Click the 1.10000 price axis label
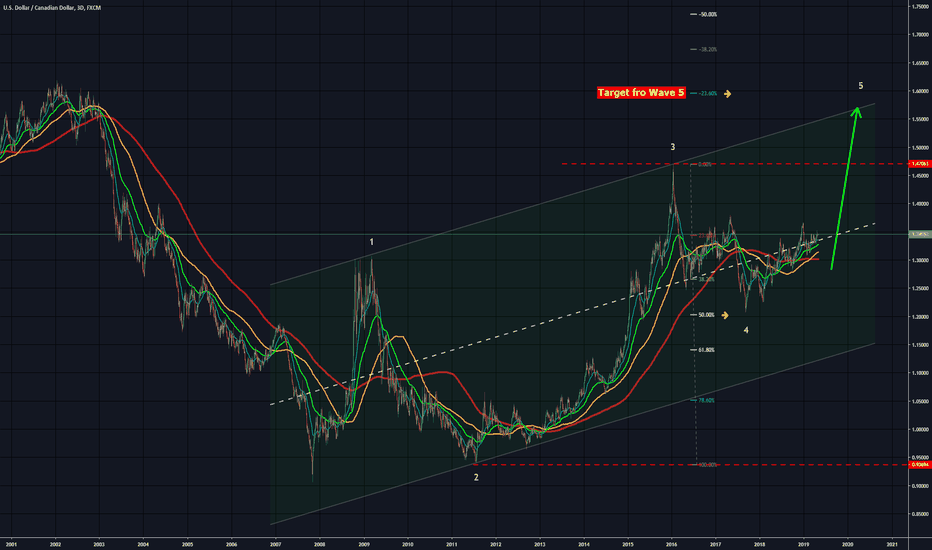 920,373
